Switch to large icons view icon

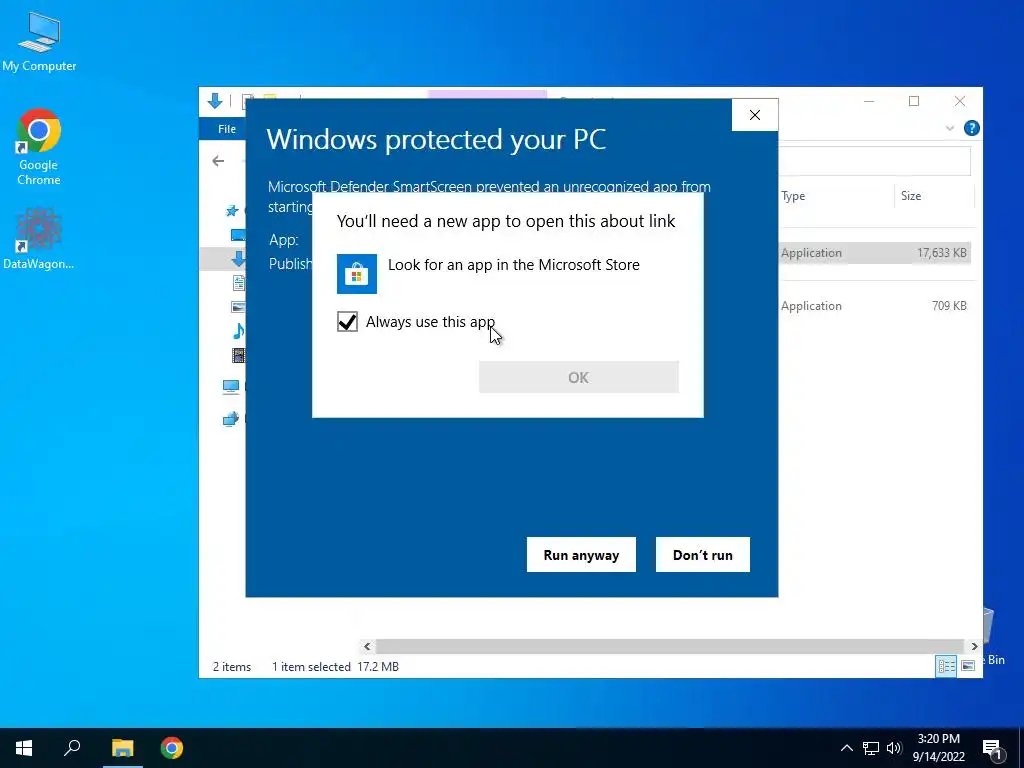click(968, 665)
